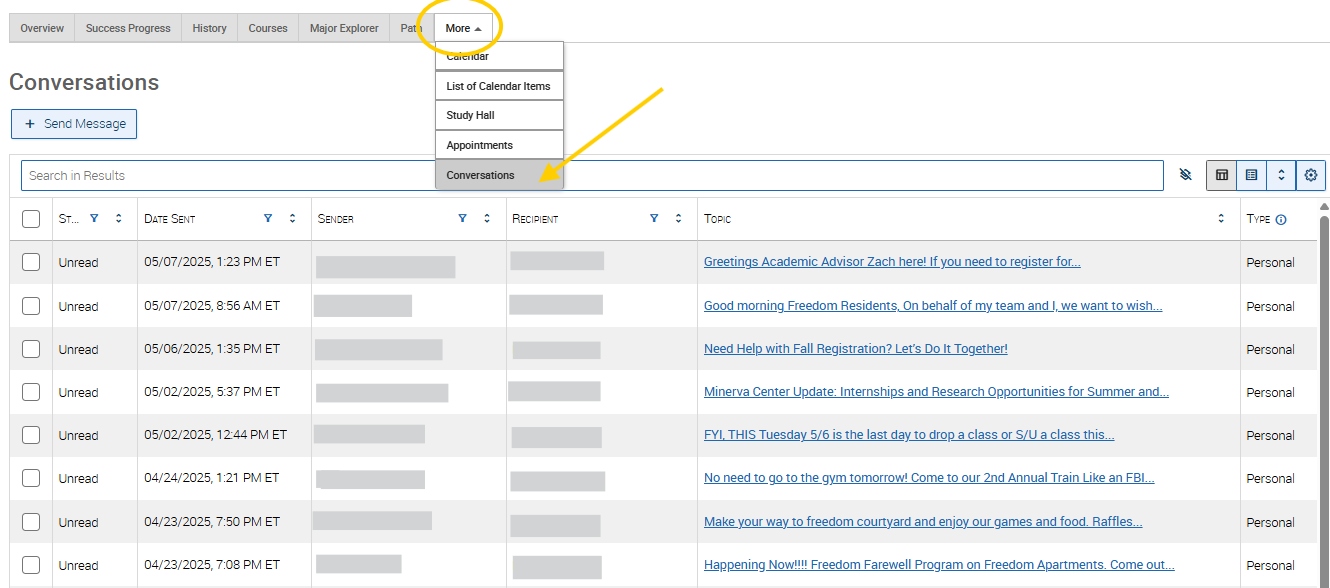Click the Type column info icon
1330x588 pixels.
(1281, 219)
